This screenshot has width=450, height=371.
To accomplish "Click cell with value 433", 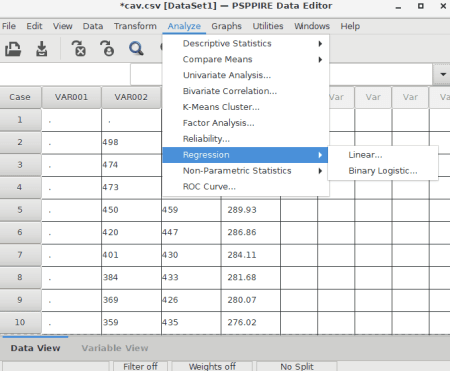I will pos(191,277).
